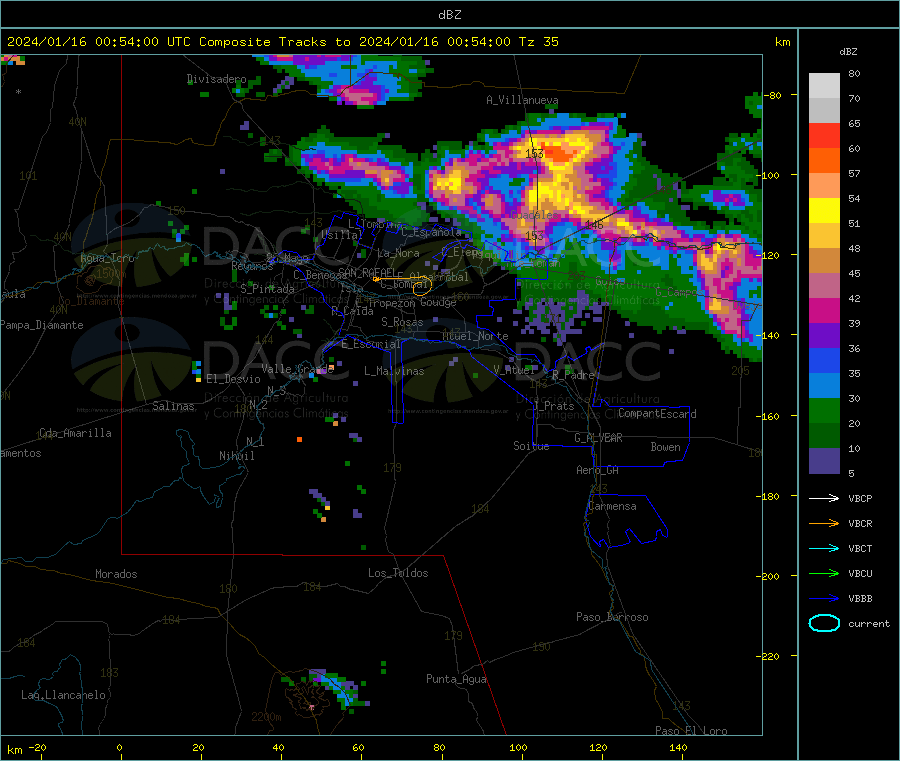Click the 'Carmensa' map label
The height and width of the screenshot is (761, 900).
click(612, 506)
